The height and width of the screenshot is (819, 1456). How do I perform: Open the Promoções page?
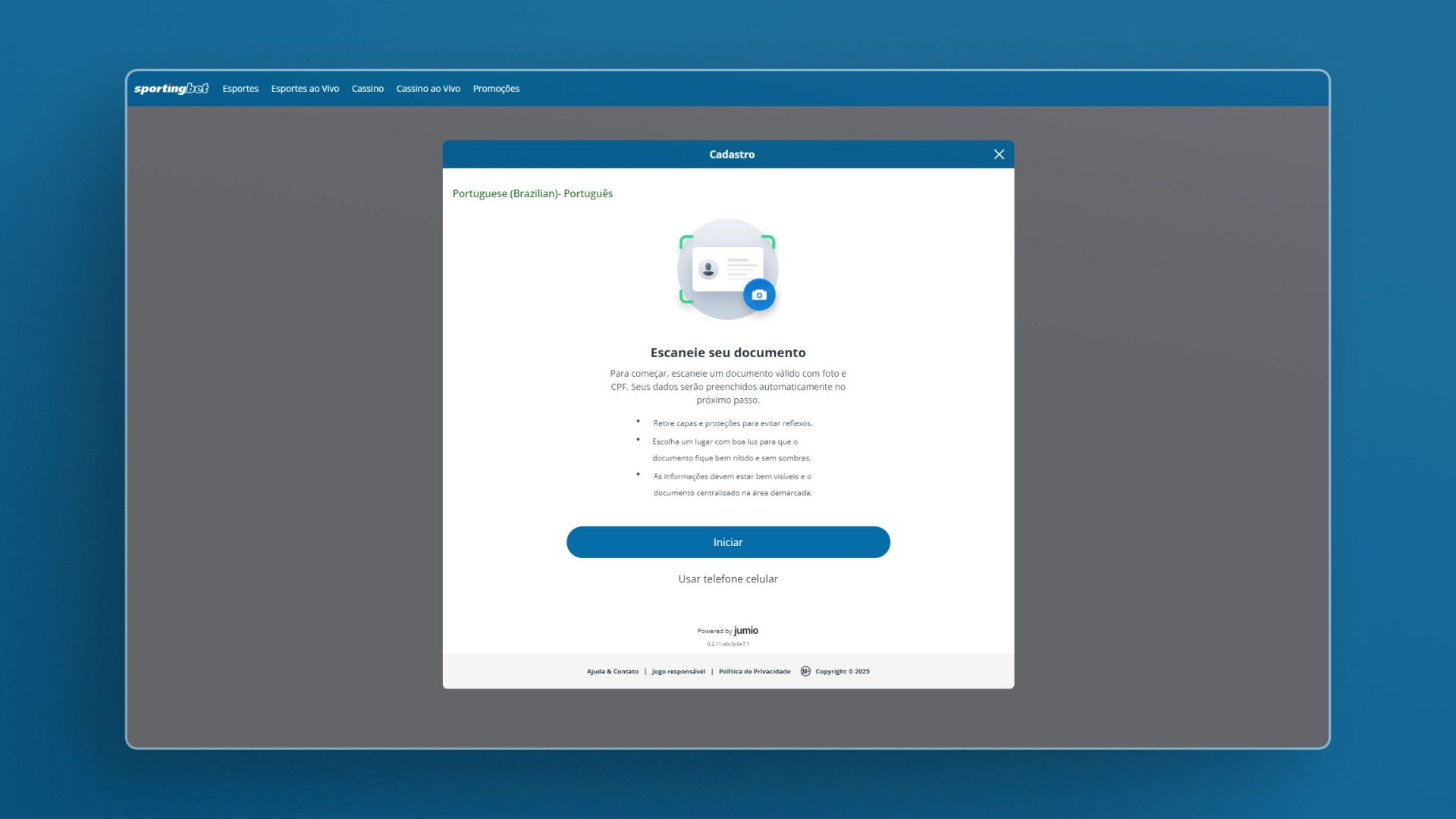coord(496,89)
